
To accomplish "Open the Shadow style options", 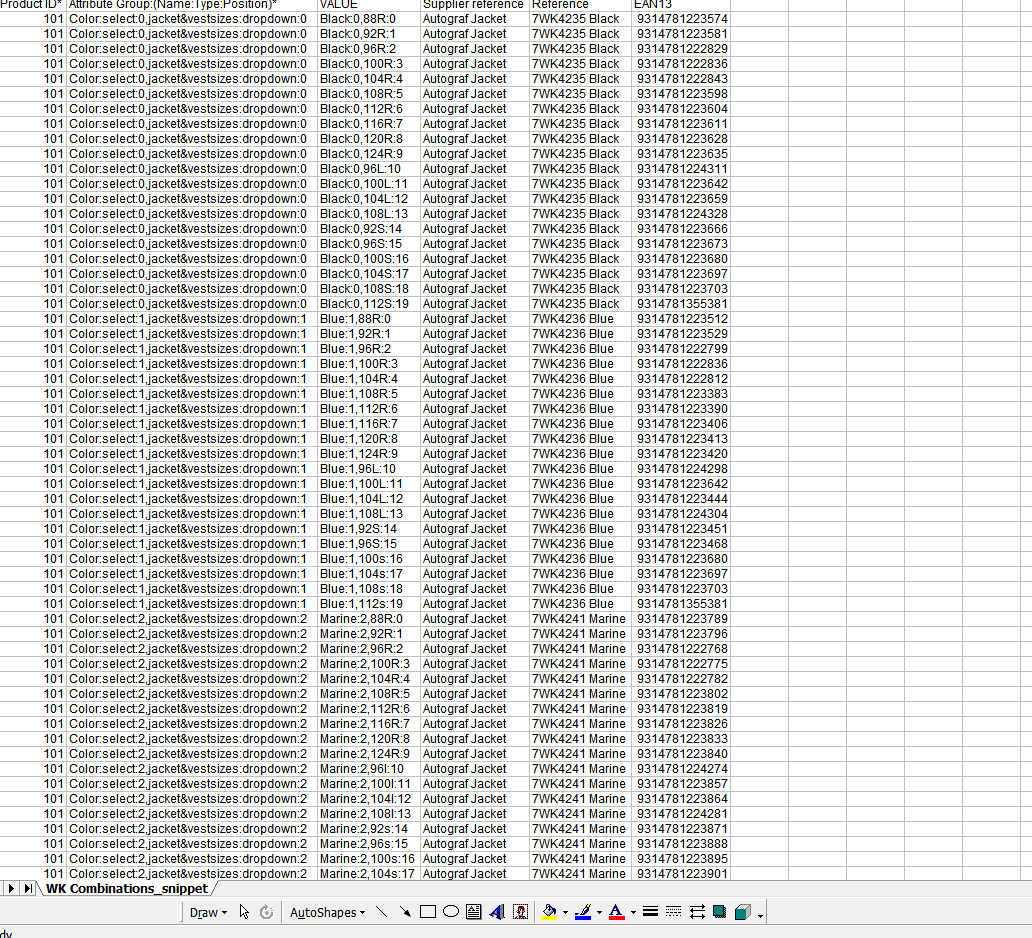I will [x=719, y=912].
